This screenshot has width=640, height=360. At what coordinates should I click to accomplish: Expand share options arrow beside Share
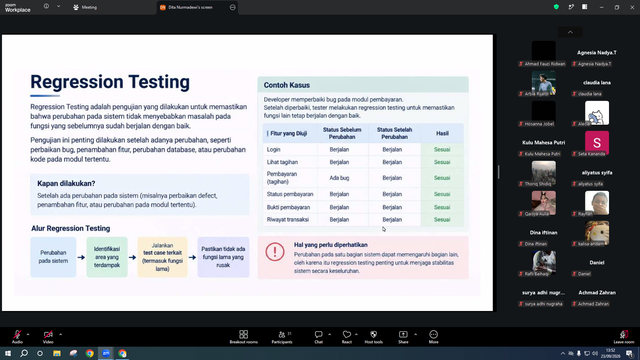point(416,334)
